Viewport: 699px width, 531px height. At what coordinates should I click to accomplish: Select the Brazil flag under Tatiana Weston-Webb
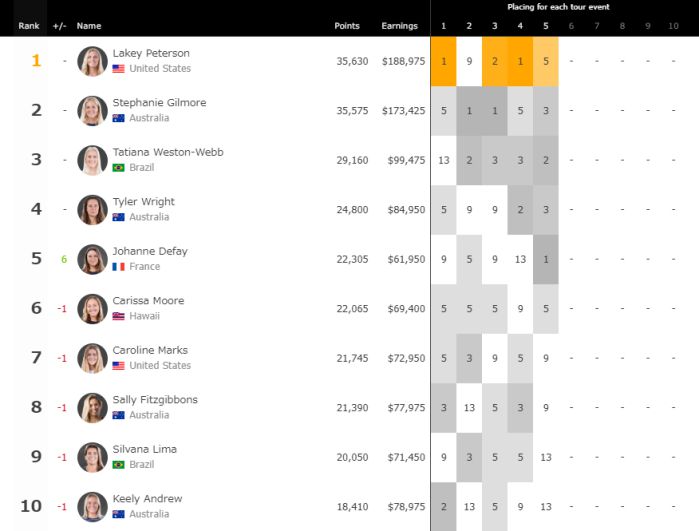click(x=118, y=168)
